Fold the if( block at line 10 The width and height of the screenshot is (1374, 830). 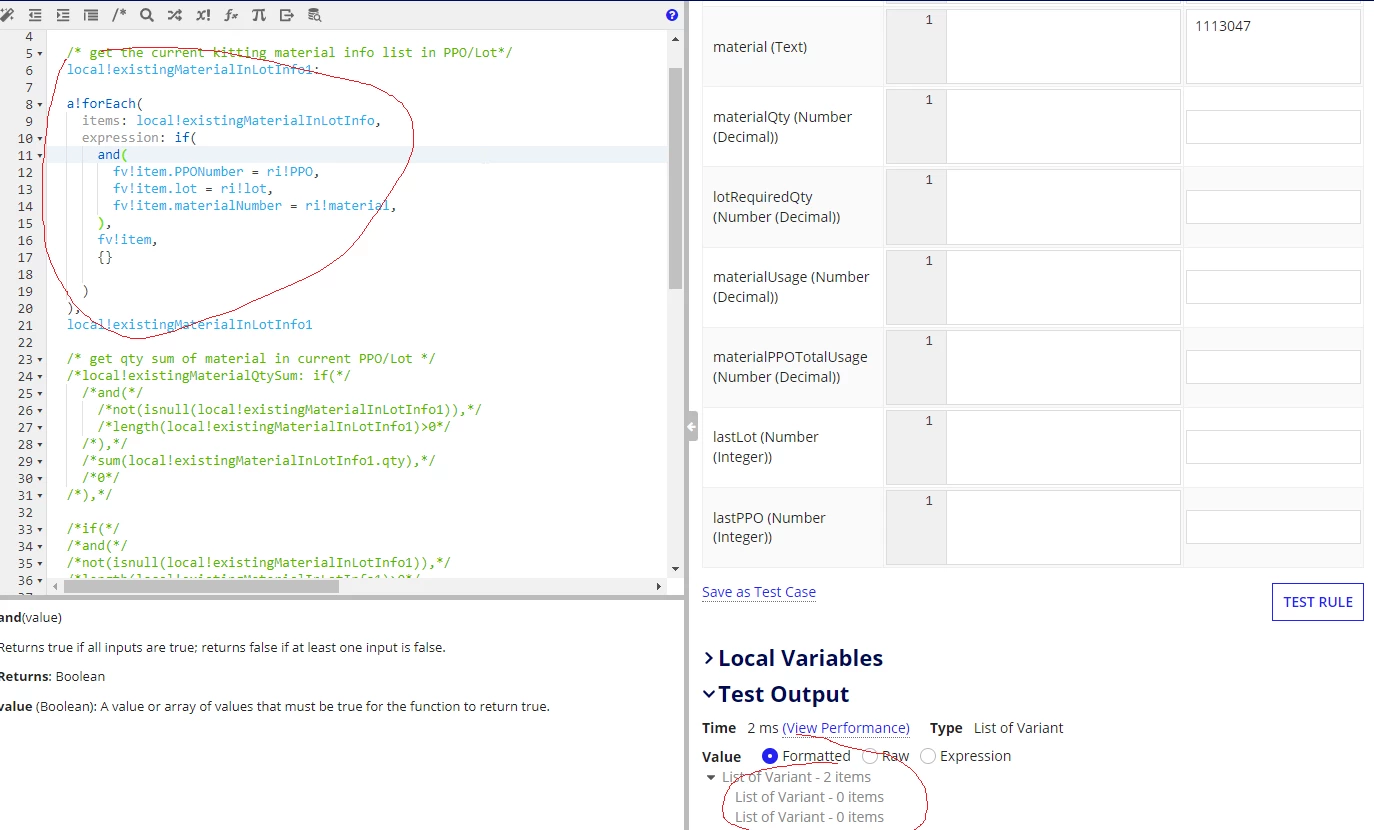(x=39, y=138)
